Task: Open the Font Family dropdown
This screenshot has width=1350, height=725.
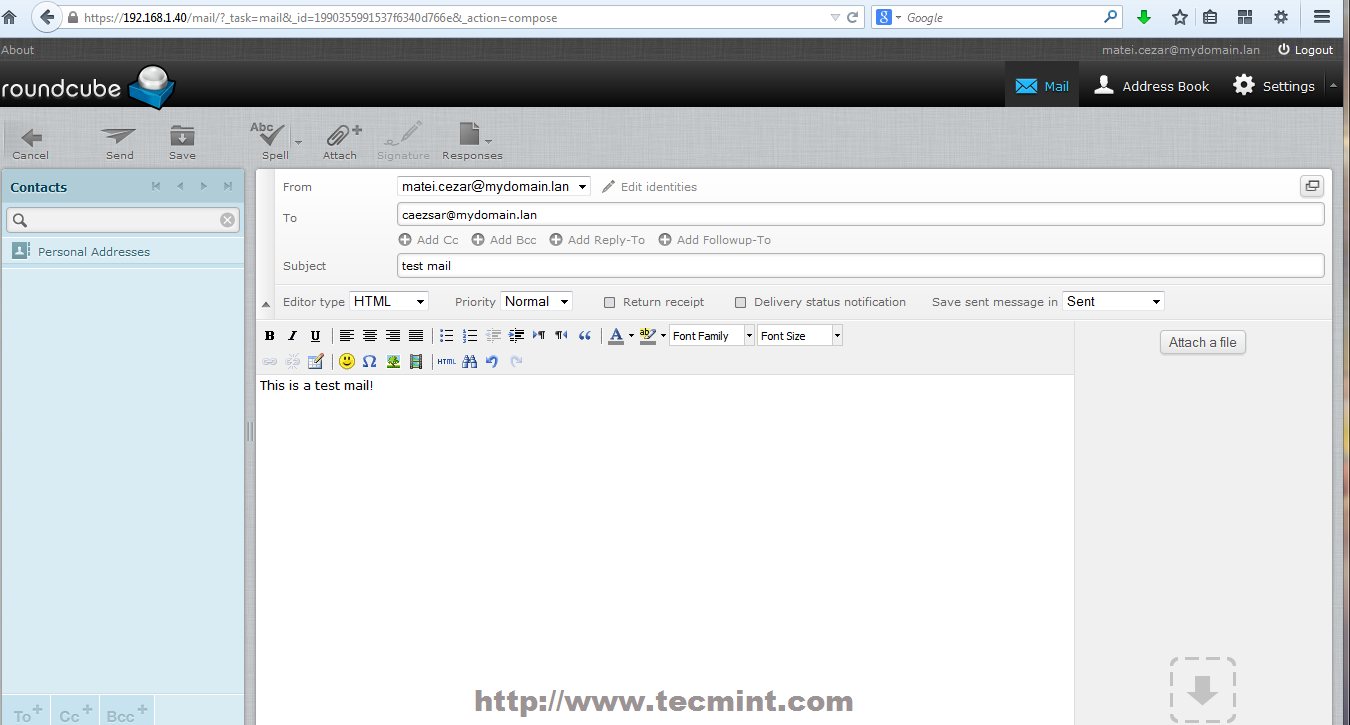Action: click(712, 336)
